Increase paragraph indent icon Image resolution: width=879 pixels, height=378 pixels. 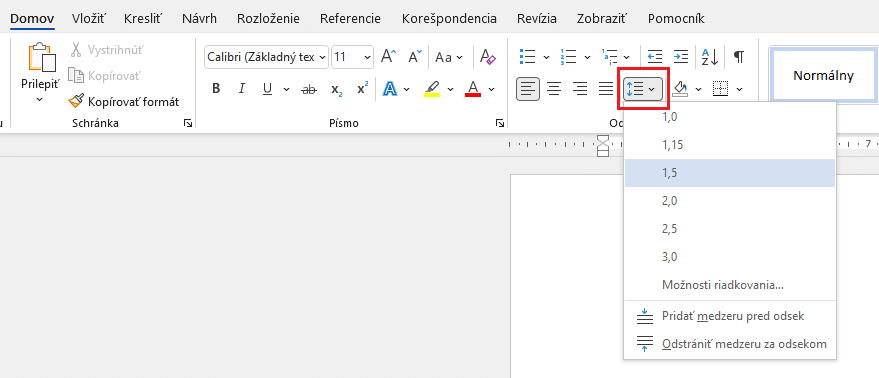(681, 57)
